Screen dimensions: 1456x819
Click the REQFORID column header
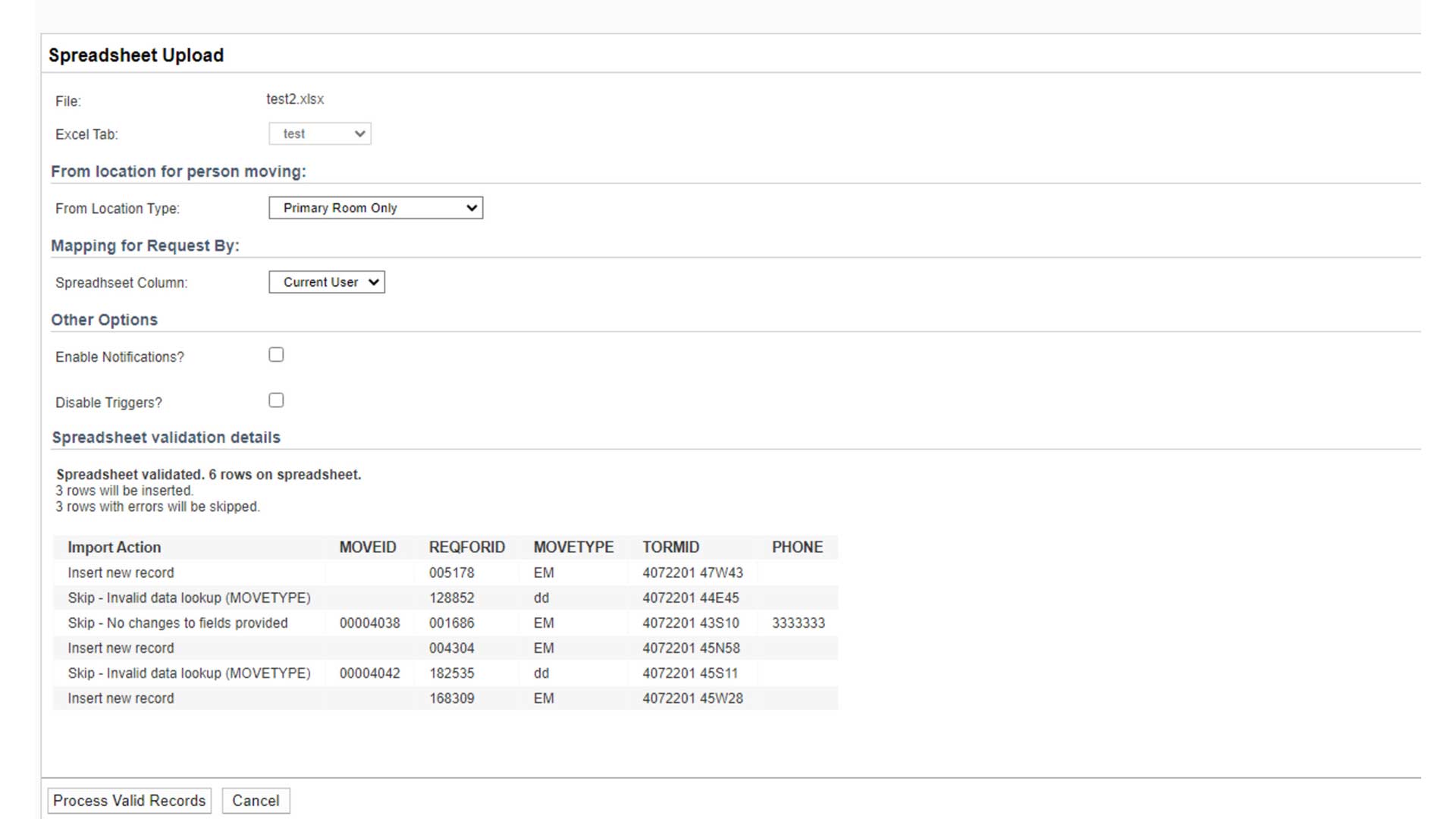(466, 547)
